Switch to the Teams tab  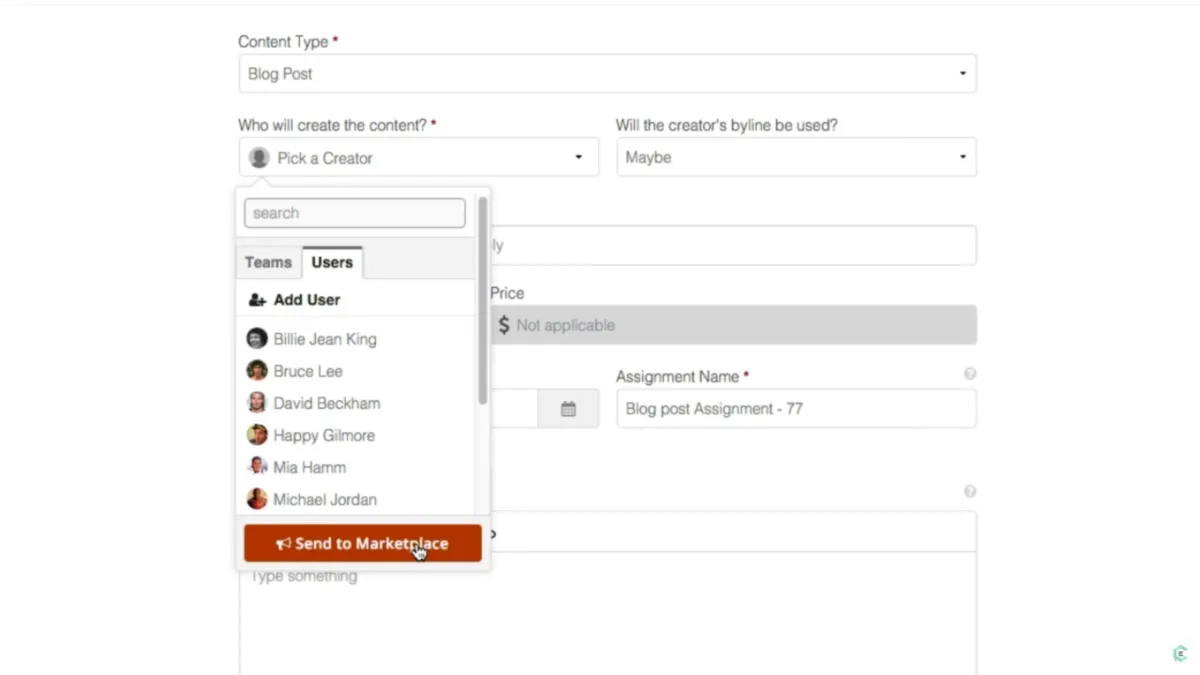268,262
